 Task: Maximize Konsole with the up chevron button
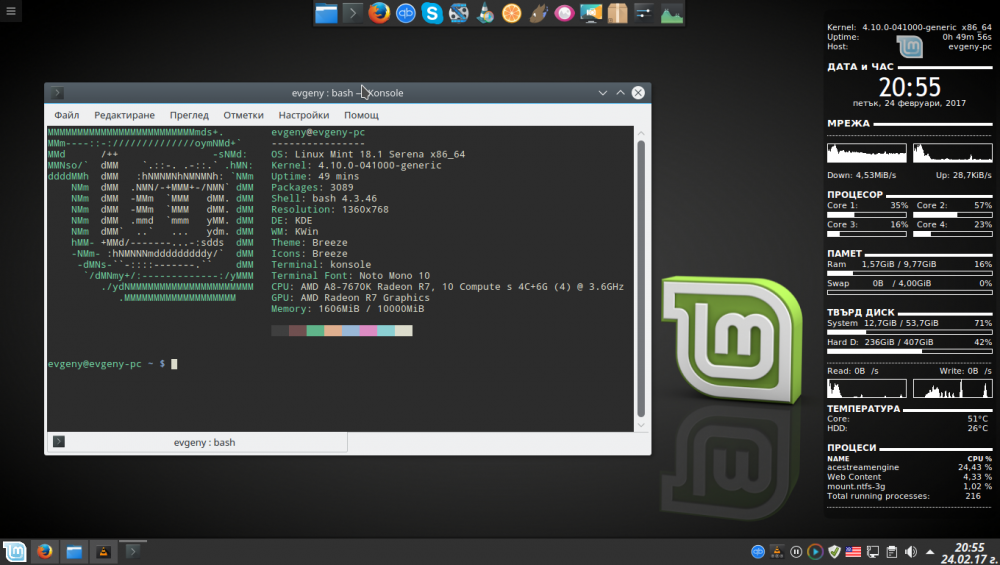click(x=620, y=92)
